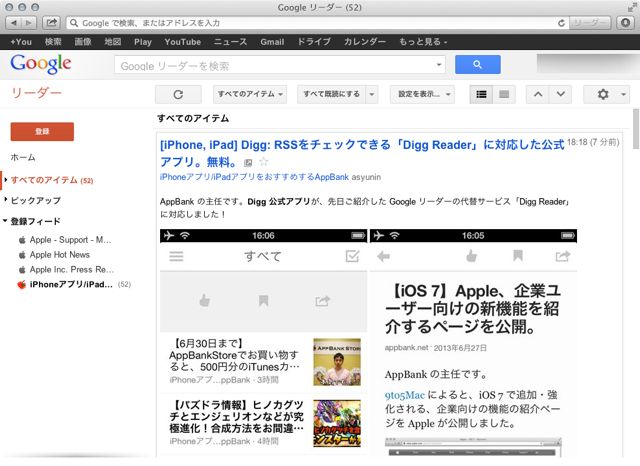
Task: Open the search box dropdown arrow
Action: (x=439, y=65)
